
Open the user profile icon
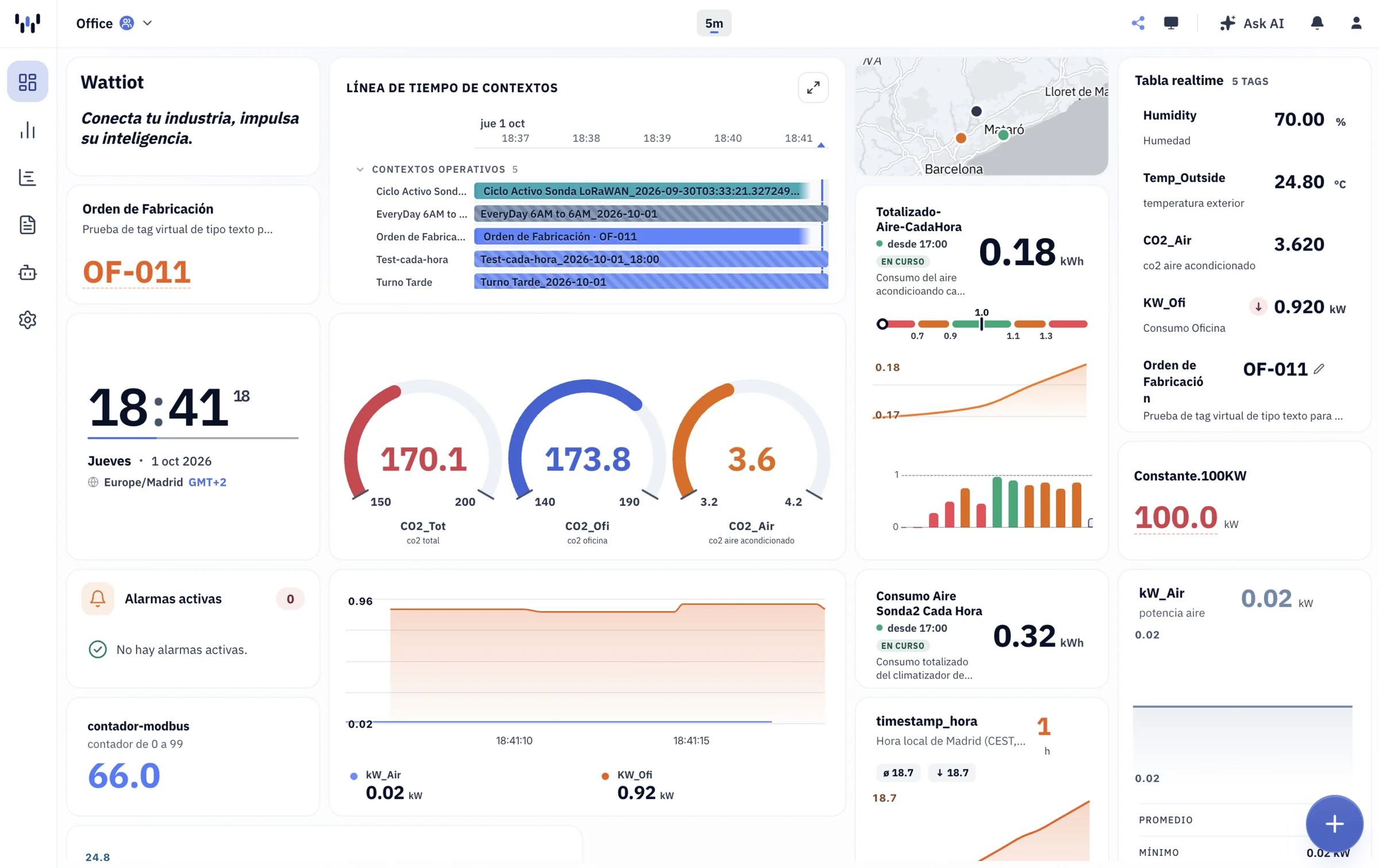[x=1356, y=23]
